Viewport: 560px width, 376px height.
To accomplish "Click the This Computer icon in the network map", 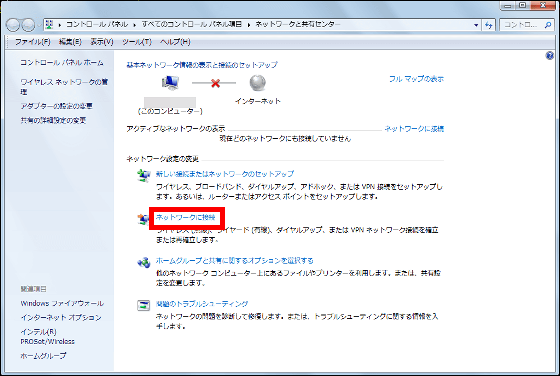I will pyautogui.click(x=170, y=83).
